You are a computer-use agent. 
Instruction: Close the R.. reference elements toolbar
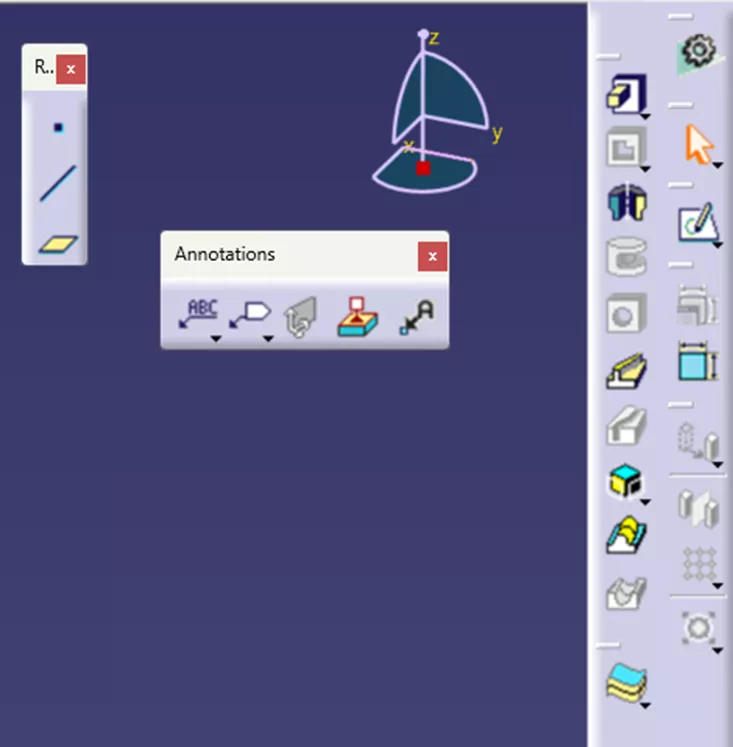pyautogui.click(x=71, y=69)
